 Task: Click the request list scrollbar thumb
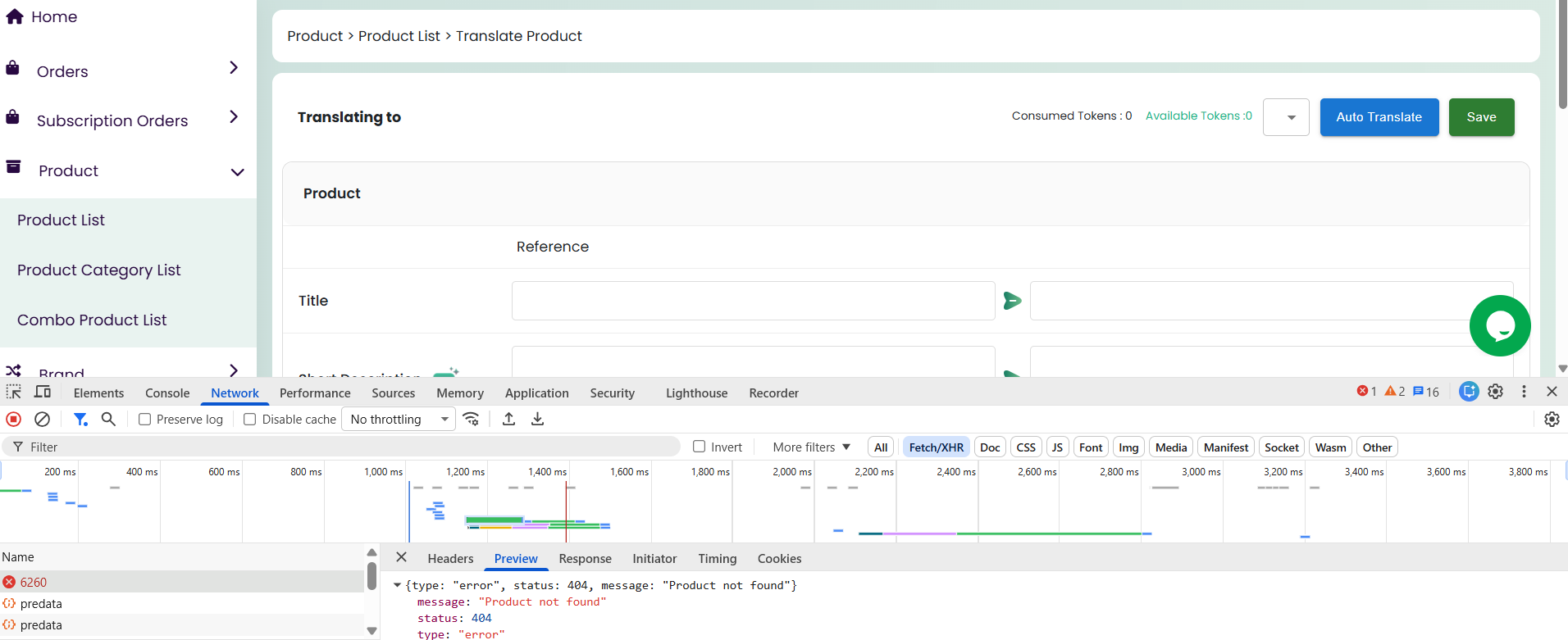371,575
